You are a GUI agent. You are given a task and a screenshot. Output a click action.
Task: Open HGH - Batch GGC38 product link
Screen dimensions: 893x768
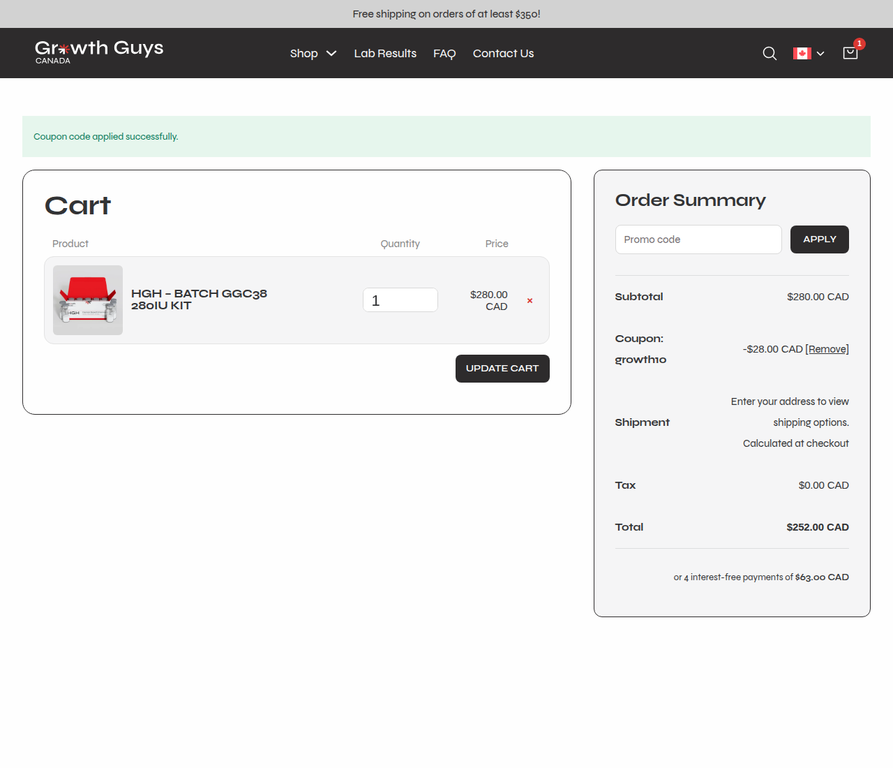pos(199,299)
